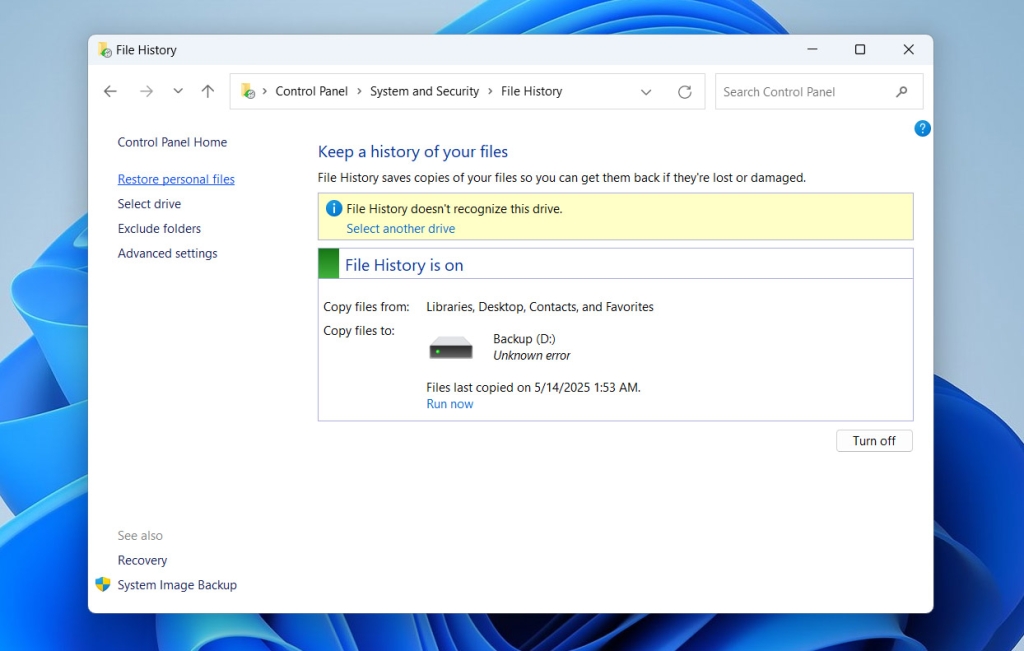
Task: Expand chevron after System and Security
Action: (490, 91)
